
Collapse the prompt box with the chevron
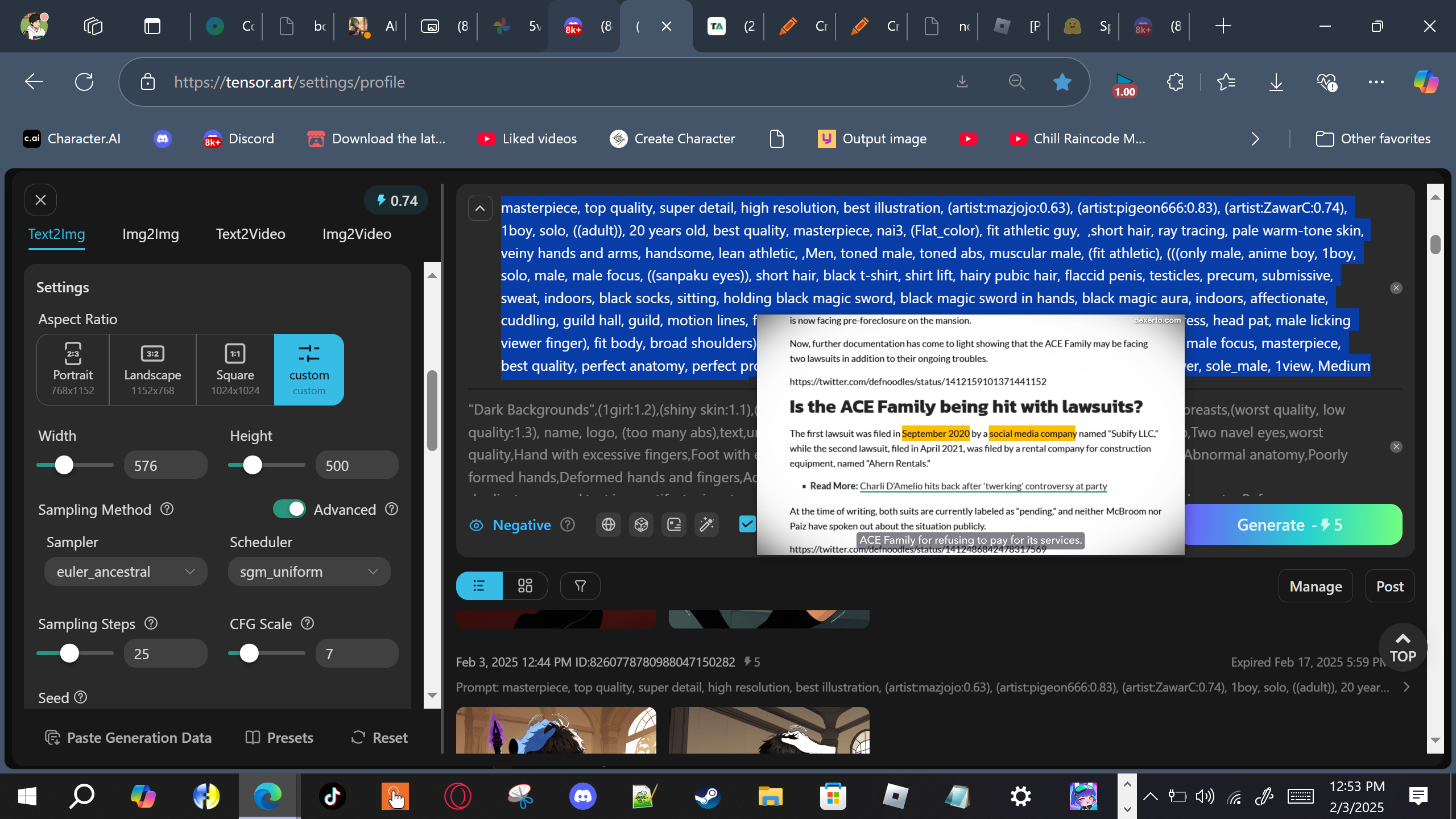click(x=480, y=208)
